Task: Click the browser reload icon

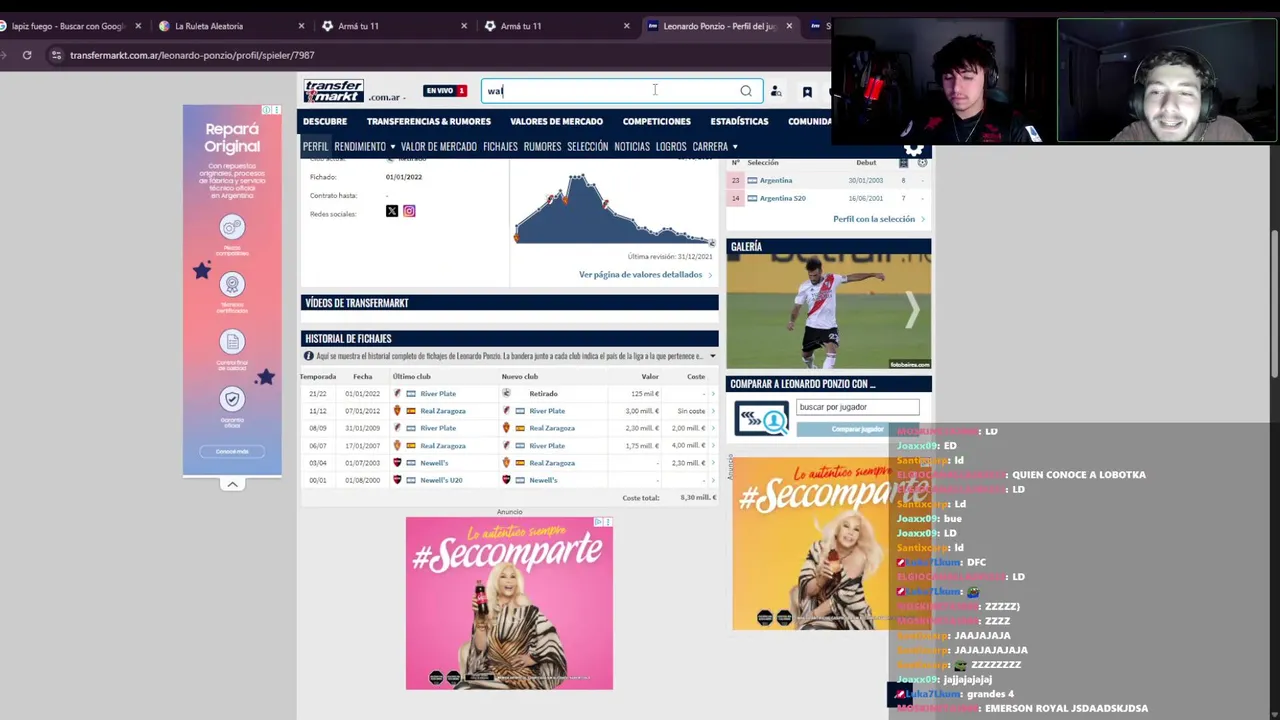Action: click(x=27, y=55)
